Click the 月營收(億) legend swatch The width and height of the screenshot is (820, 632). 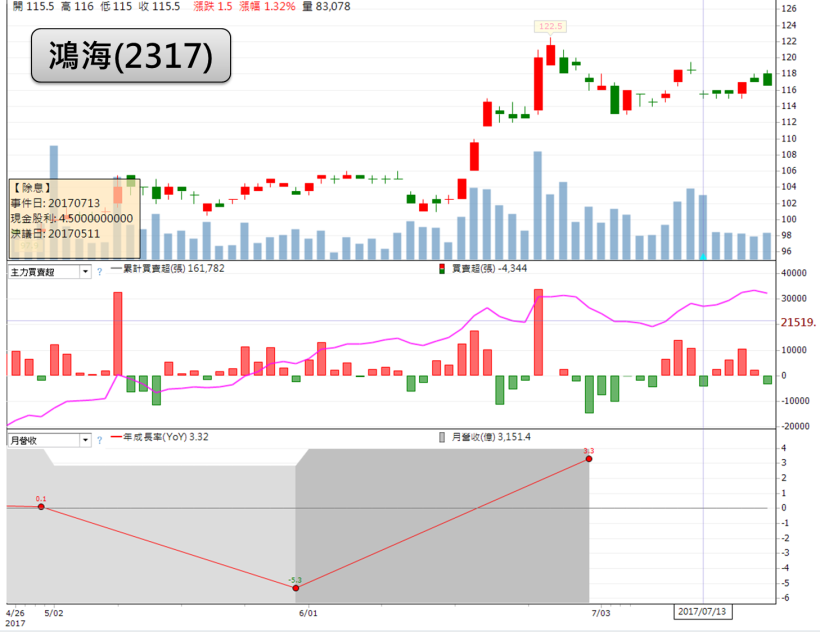[x=442, y=437]
